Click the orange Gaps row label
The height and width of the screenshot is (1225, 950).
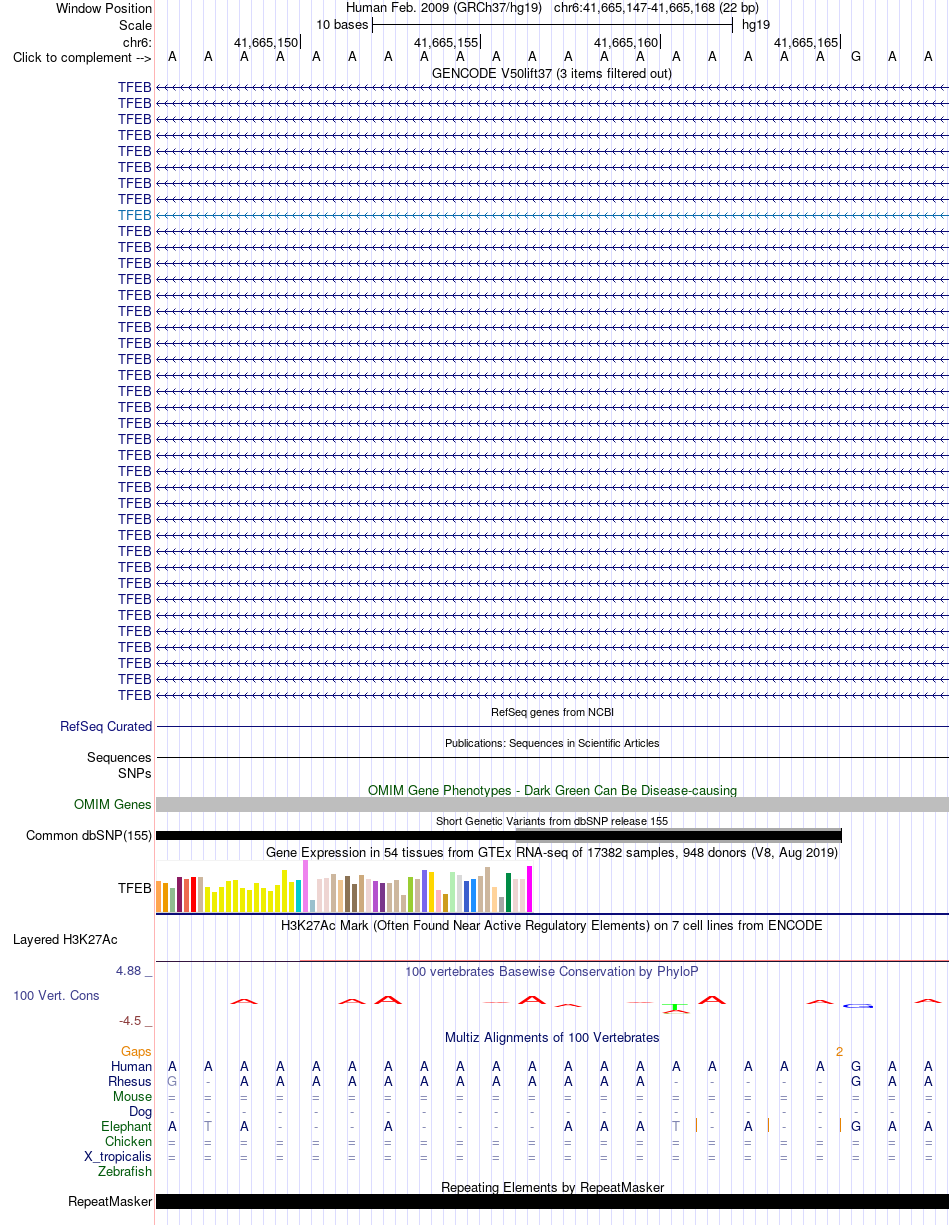pos(136,1052)
